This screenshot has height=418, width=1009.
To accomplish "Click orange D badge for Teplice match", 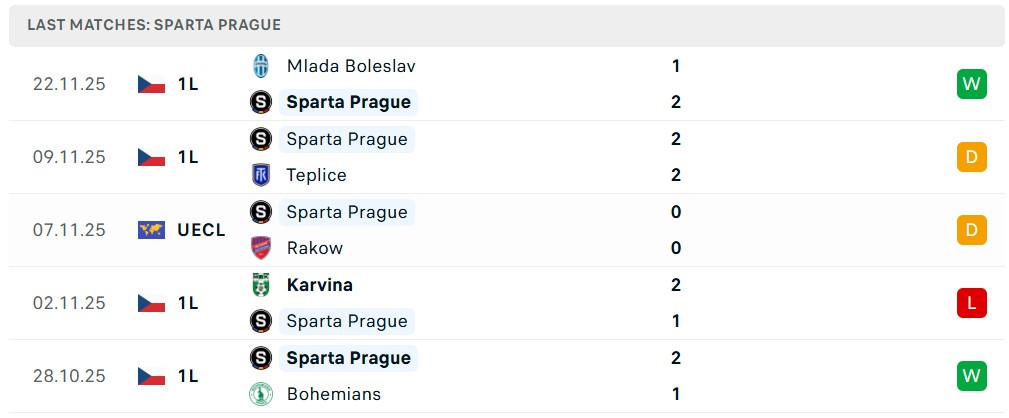I will [971, 157].
